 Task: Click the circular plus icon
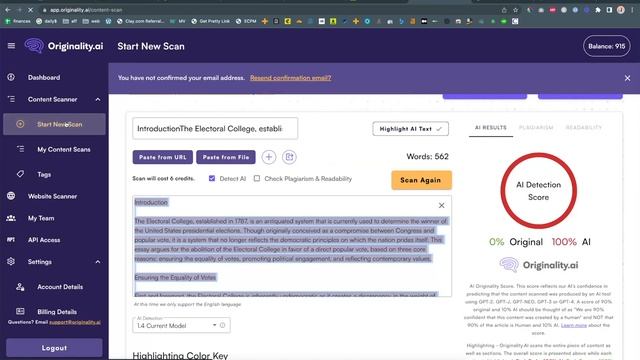pos(269,157)
